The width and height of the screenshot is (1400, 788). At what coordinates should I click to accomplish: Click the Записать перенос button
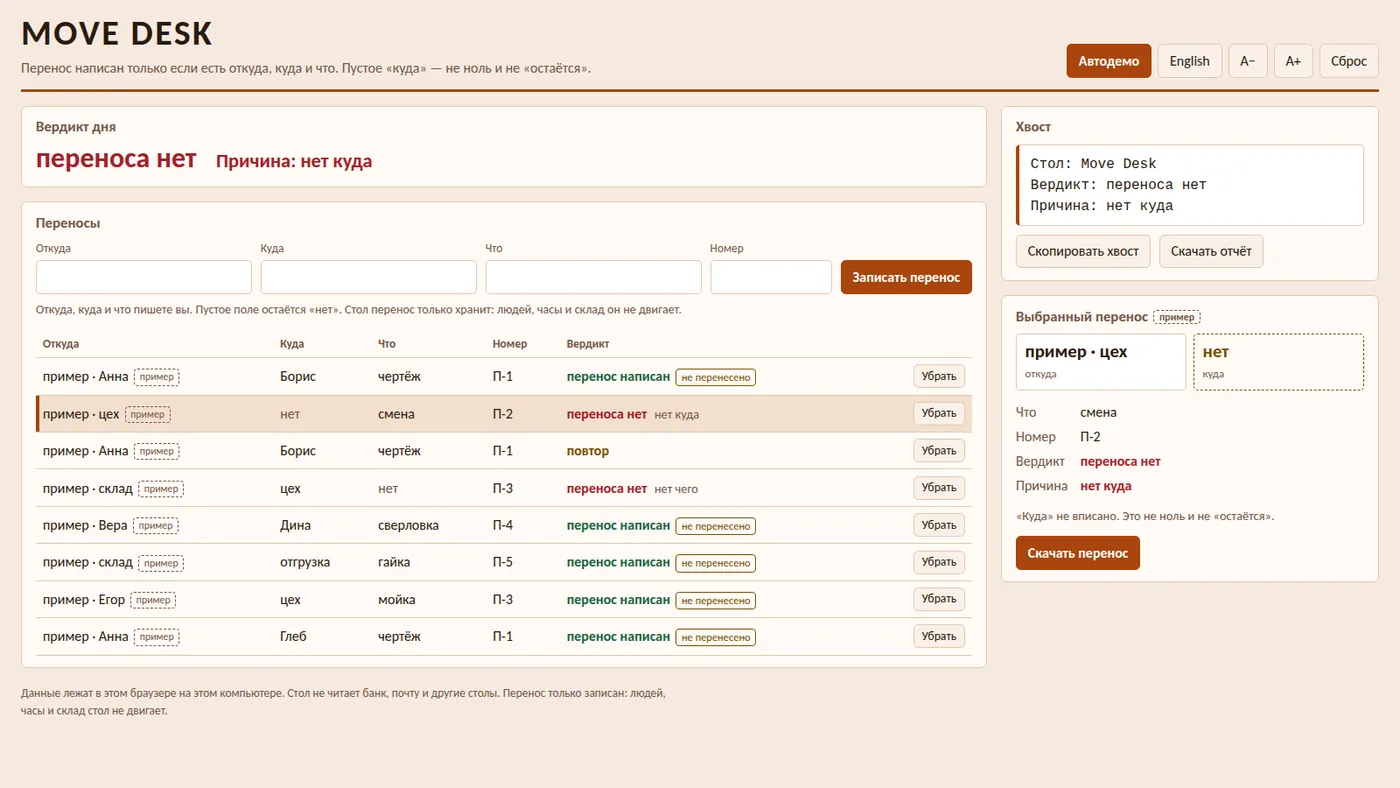click(x=906, y=277)
